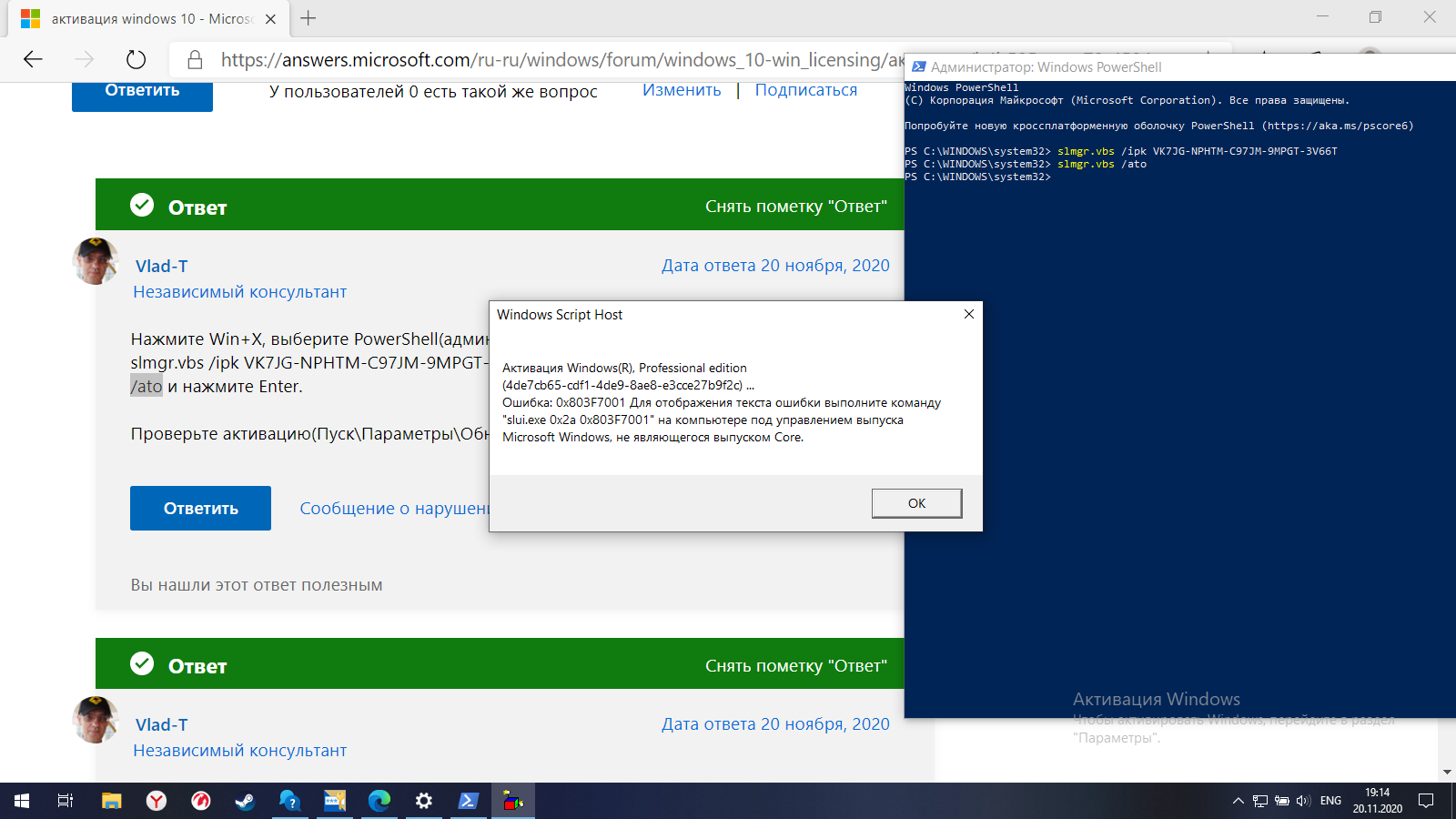Open the Action Center notifications icon
The width and height of the screenshot is (1456, 819).
pos(1426,801)
